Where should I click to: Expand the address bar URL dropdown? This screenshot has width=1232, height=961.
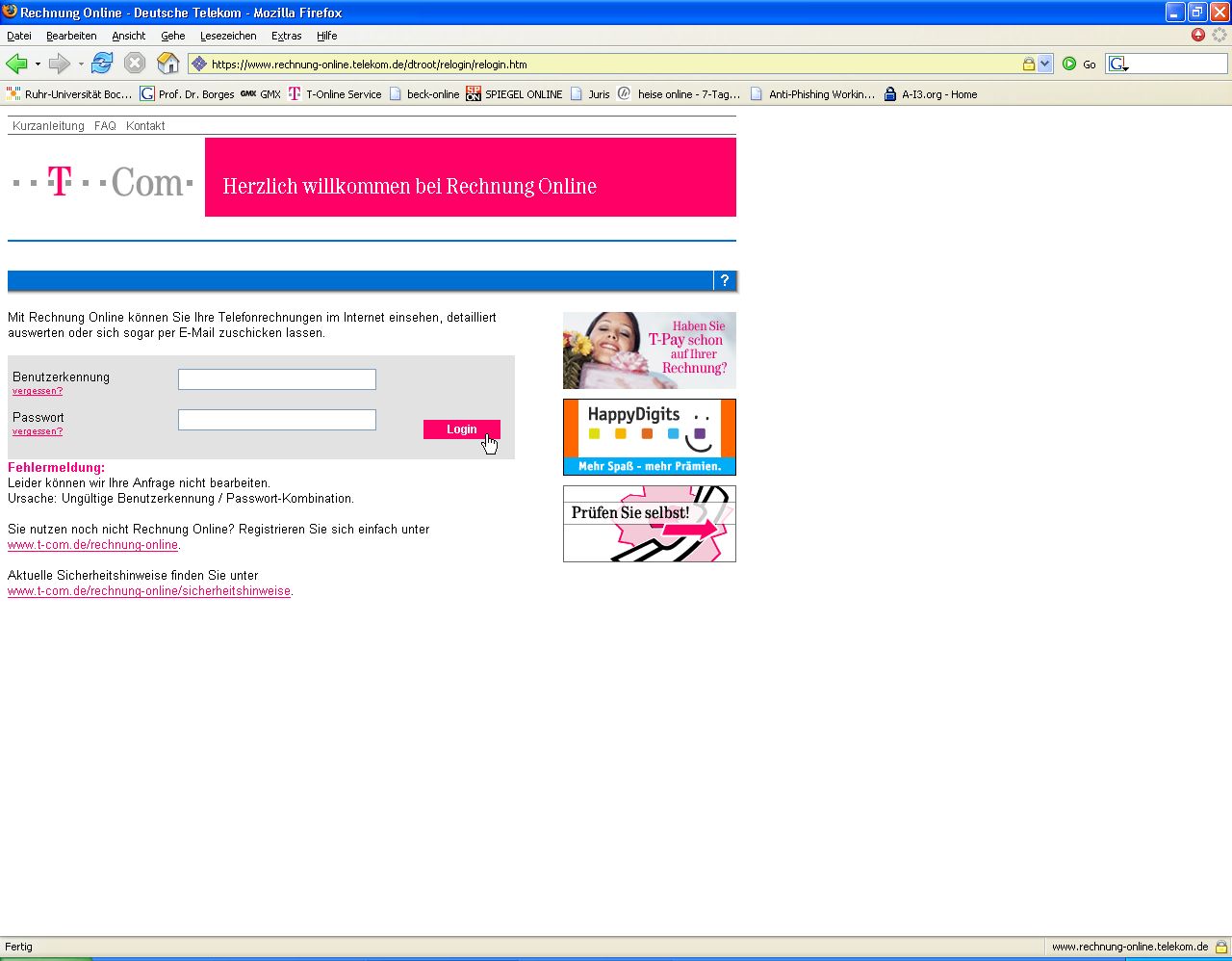1045,65
